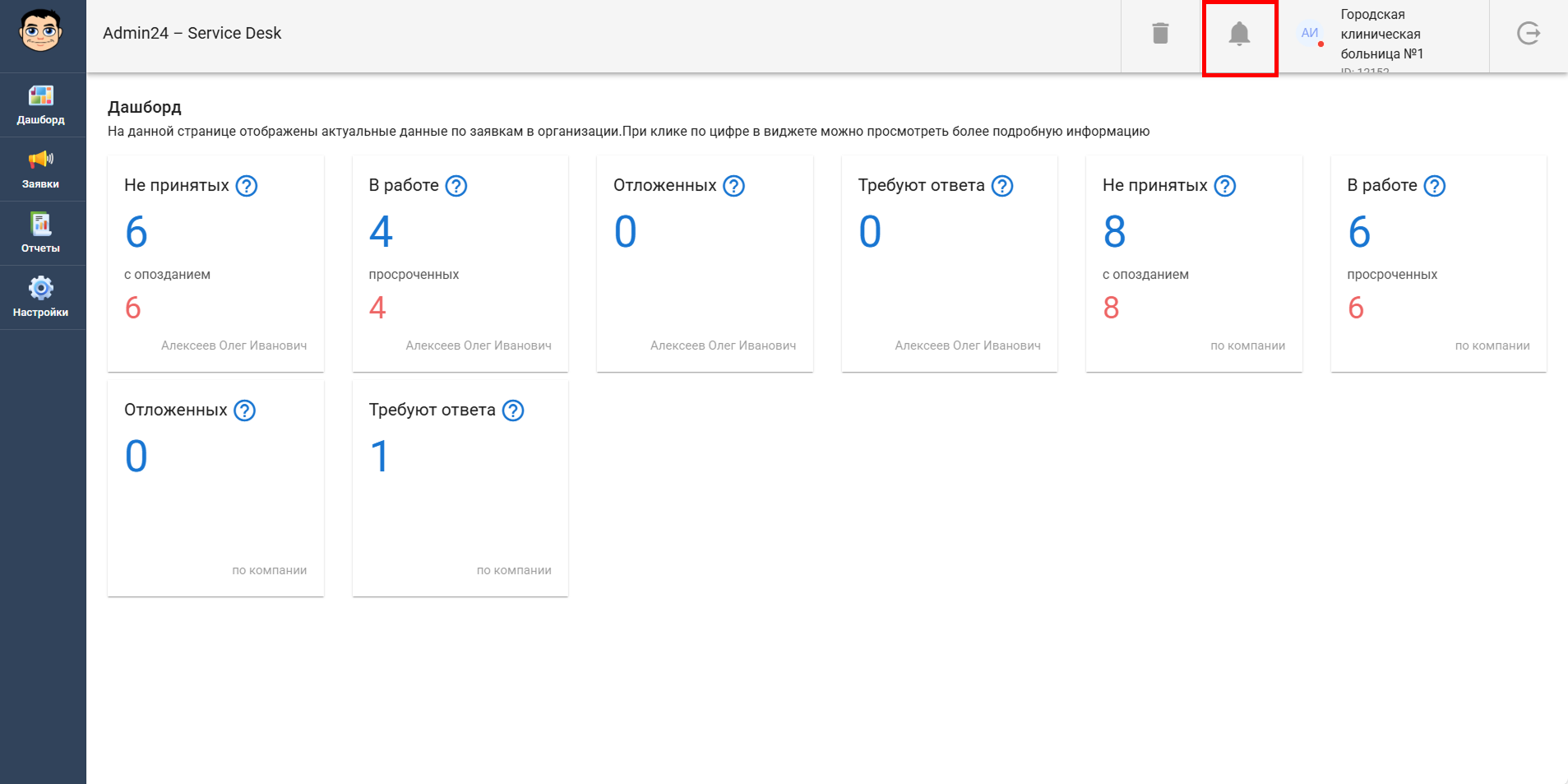The width and height of the screenshot is (1568, 784).
Task: Click the АИ user avatar
Action: pos(1310,33)
